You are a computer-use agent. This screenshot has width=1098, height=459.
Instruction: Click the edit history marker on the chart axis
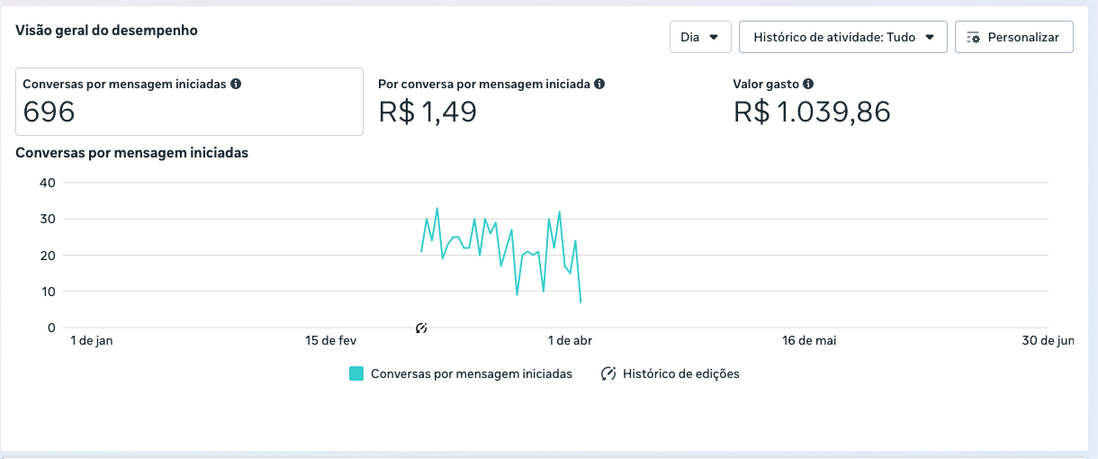pyautogui.click(x=421, y=327)
